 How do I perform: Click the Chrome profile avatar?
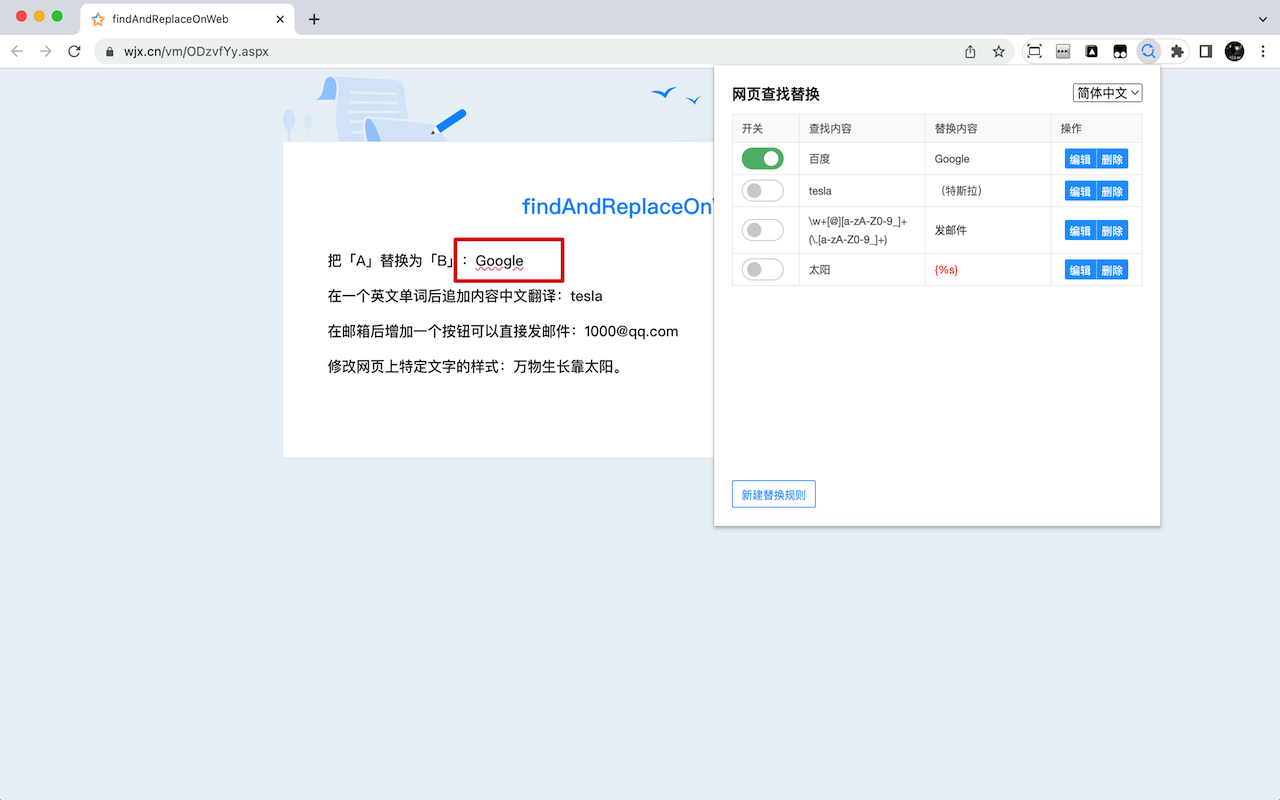pyautogui.click(x=1234, y=51)
